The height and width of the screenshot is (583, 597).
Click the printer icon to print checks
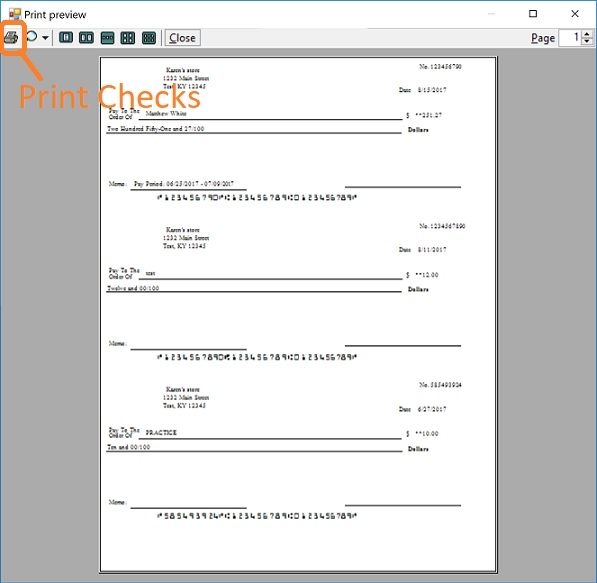point(11,37)
